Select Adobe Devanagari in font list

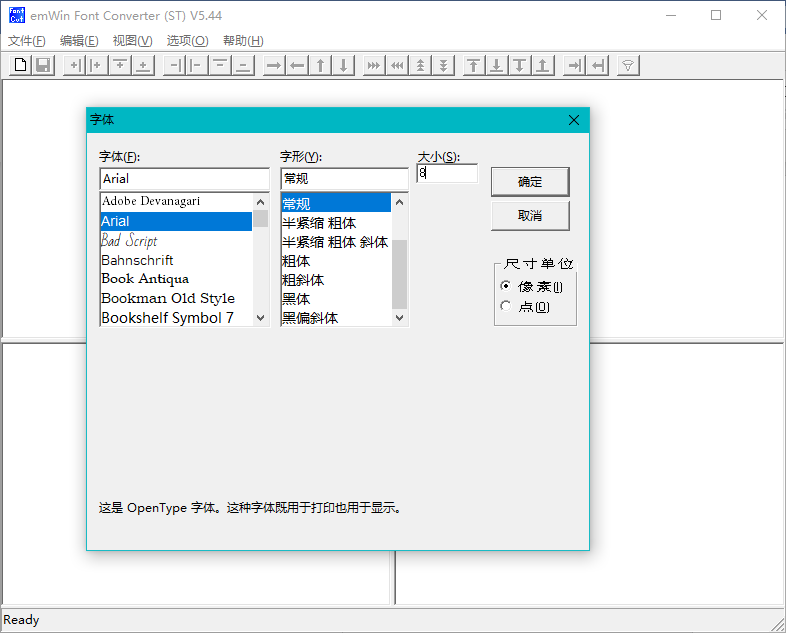176,201
